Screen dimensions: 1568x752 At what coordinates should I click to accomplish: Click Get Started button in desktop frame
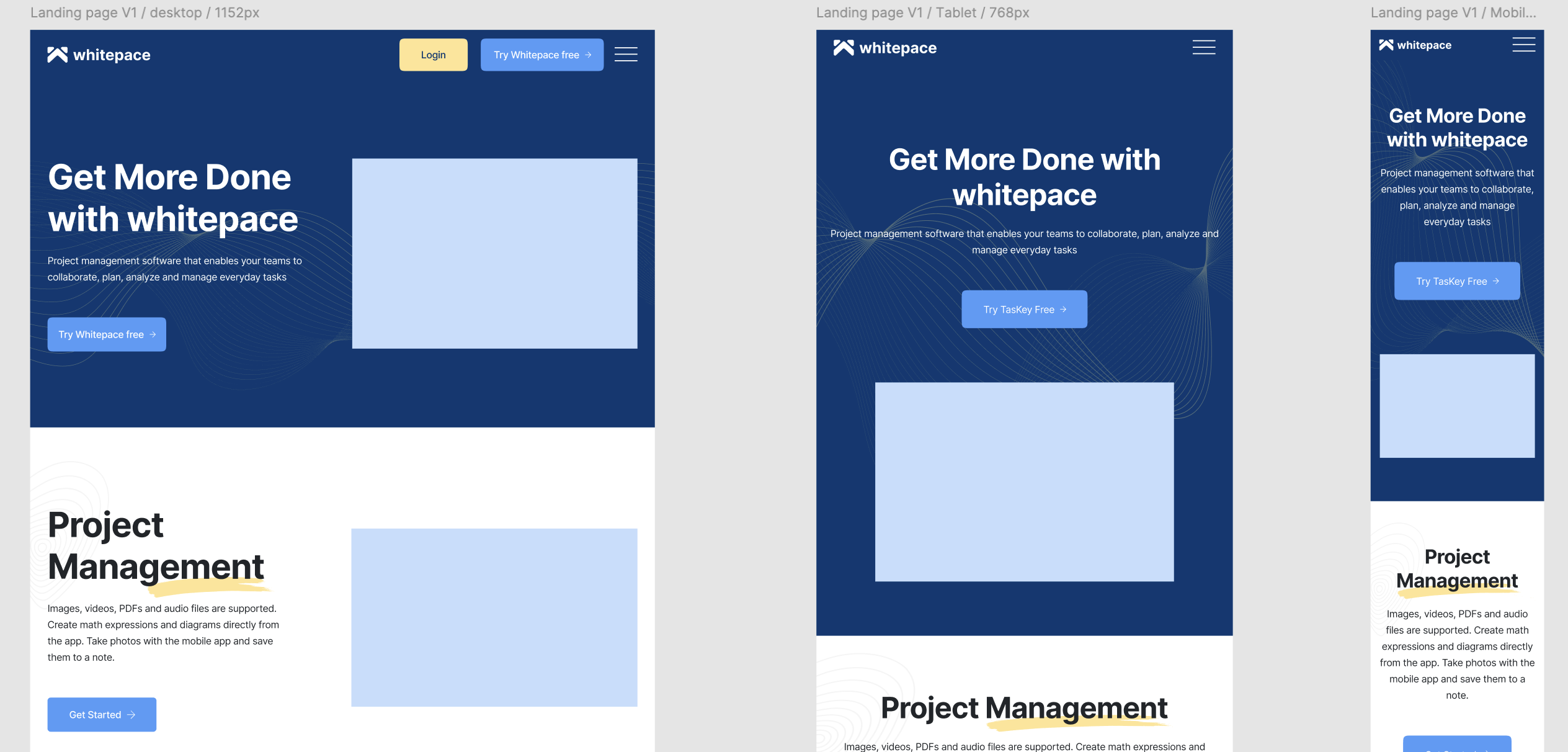pyautogui.click(x=102, y=715)
